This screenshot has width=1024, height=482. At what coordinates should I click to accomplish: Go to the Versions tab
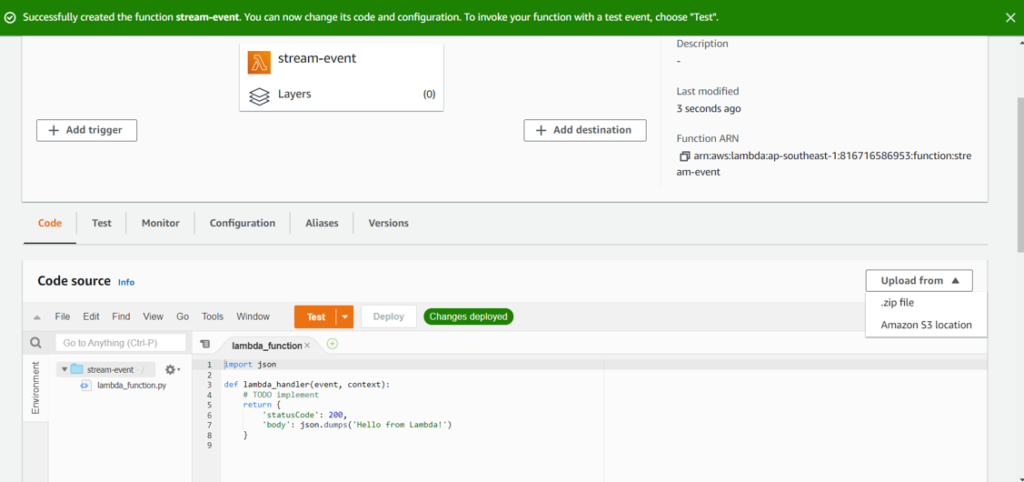[x=389, y=223]
